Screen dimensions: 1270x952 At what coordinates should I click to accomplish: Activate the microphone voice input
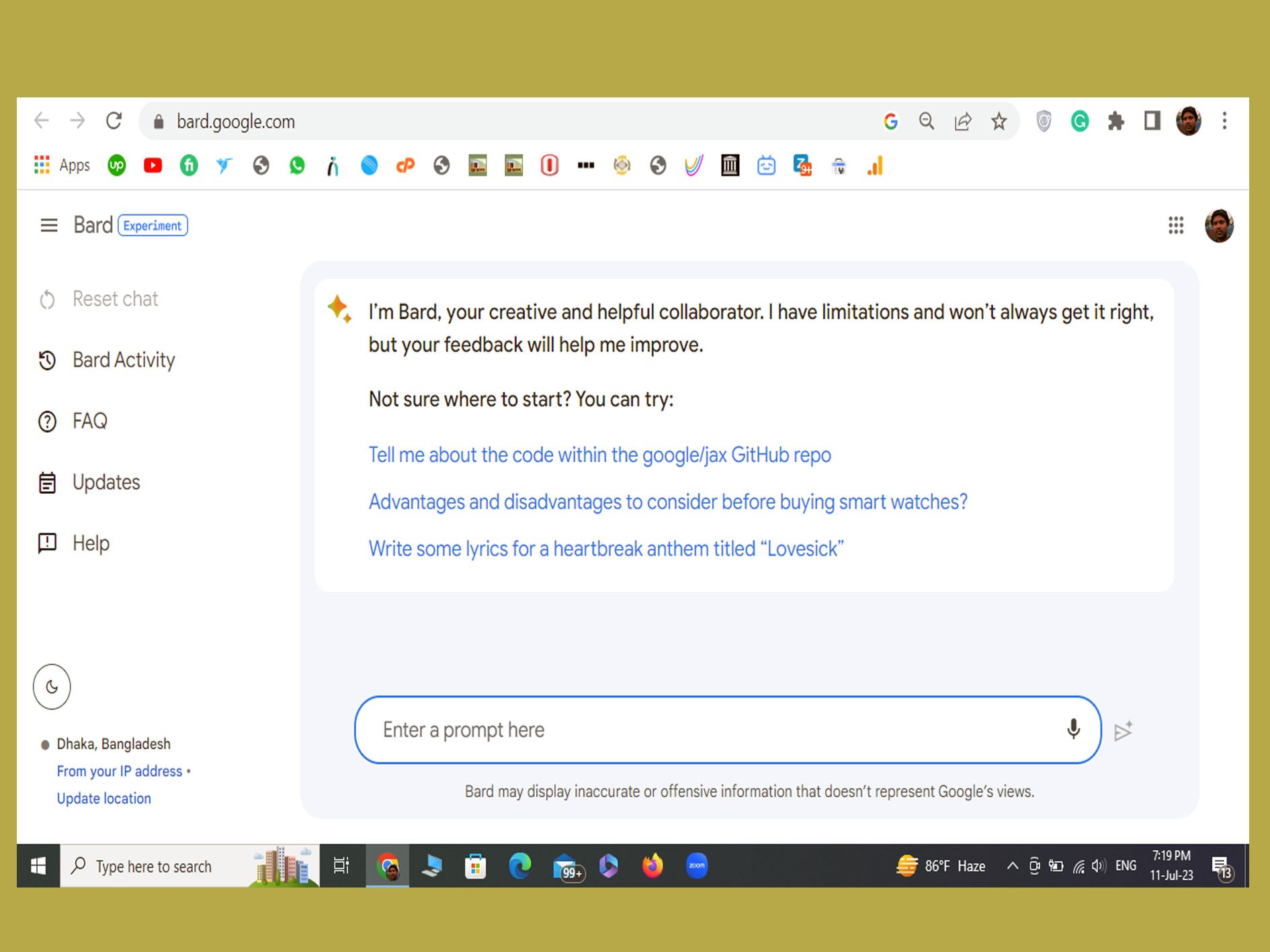click(1073, 730)
